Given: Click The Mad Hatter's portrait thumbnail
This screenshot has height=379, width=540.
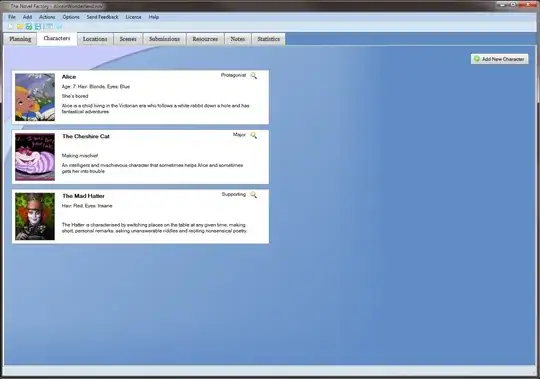Looking at the screenshot, I should [35, 216].
